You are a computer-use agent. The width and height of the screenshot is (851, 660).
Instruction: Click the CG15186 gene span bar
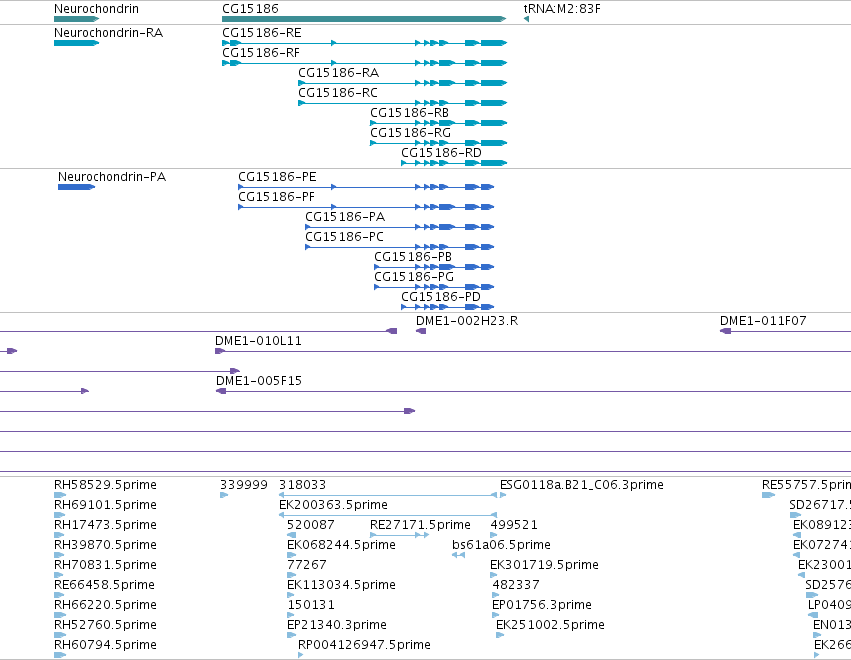364,19
